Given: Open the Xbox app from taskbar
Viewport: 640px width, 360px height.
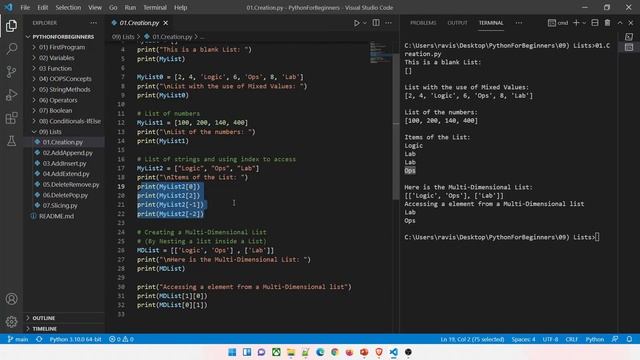Looking at the screenshot, I should pyautogui.click(x=276, y=352).
